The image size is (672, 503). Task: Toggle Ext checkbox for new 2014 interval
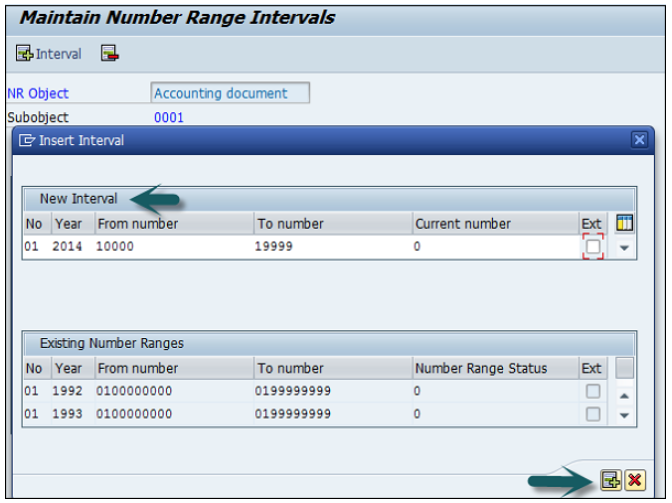point(593,246)
